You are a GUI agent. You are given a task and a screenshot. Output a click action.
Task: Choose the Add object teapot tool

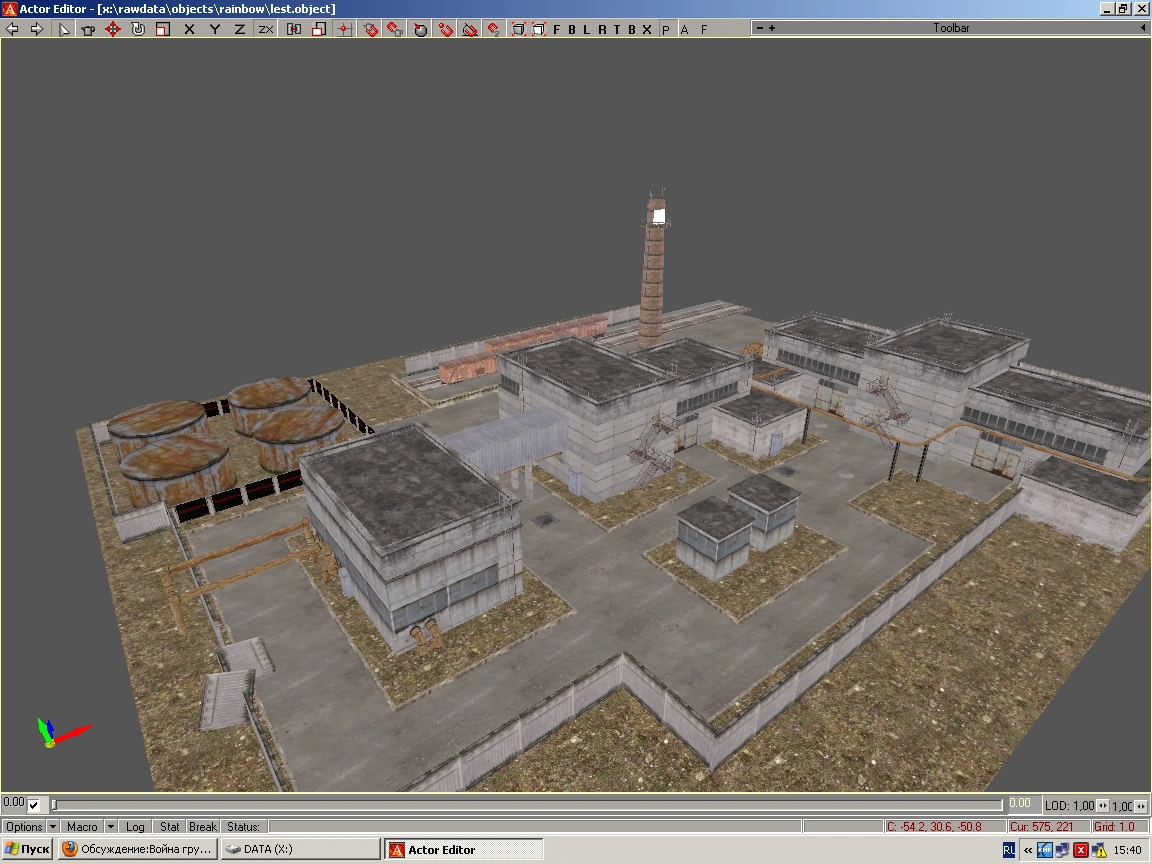click(x=88, y=29)
